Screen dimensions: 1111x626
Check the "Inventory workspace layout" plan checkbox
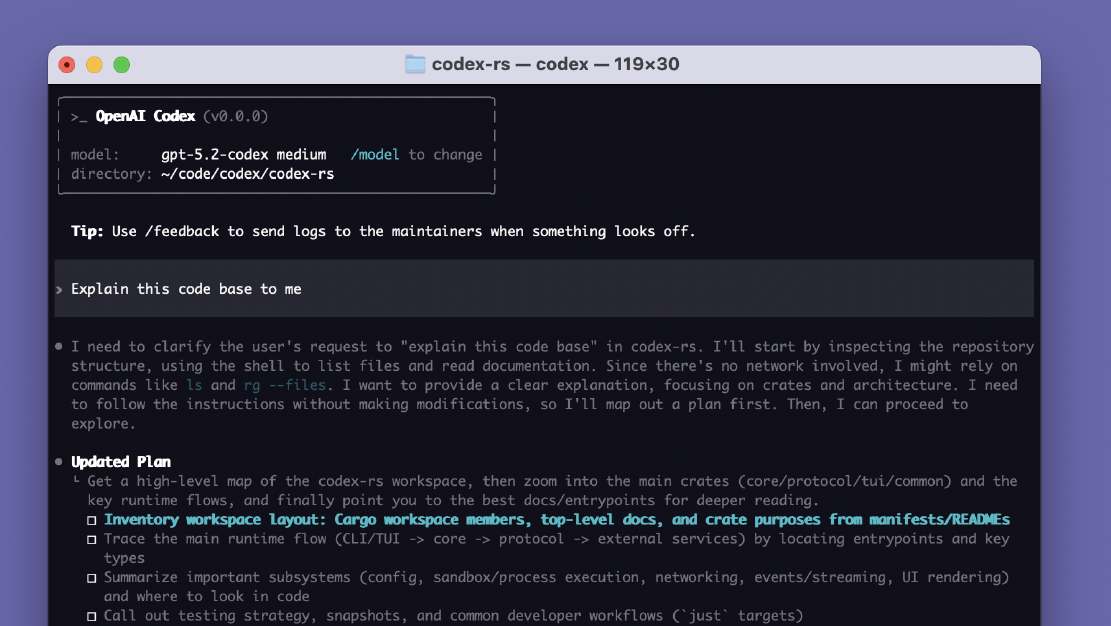point(92,519)
